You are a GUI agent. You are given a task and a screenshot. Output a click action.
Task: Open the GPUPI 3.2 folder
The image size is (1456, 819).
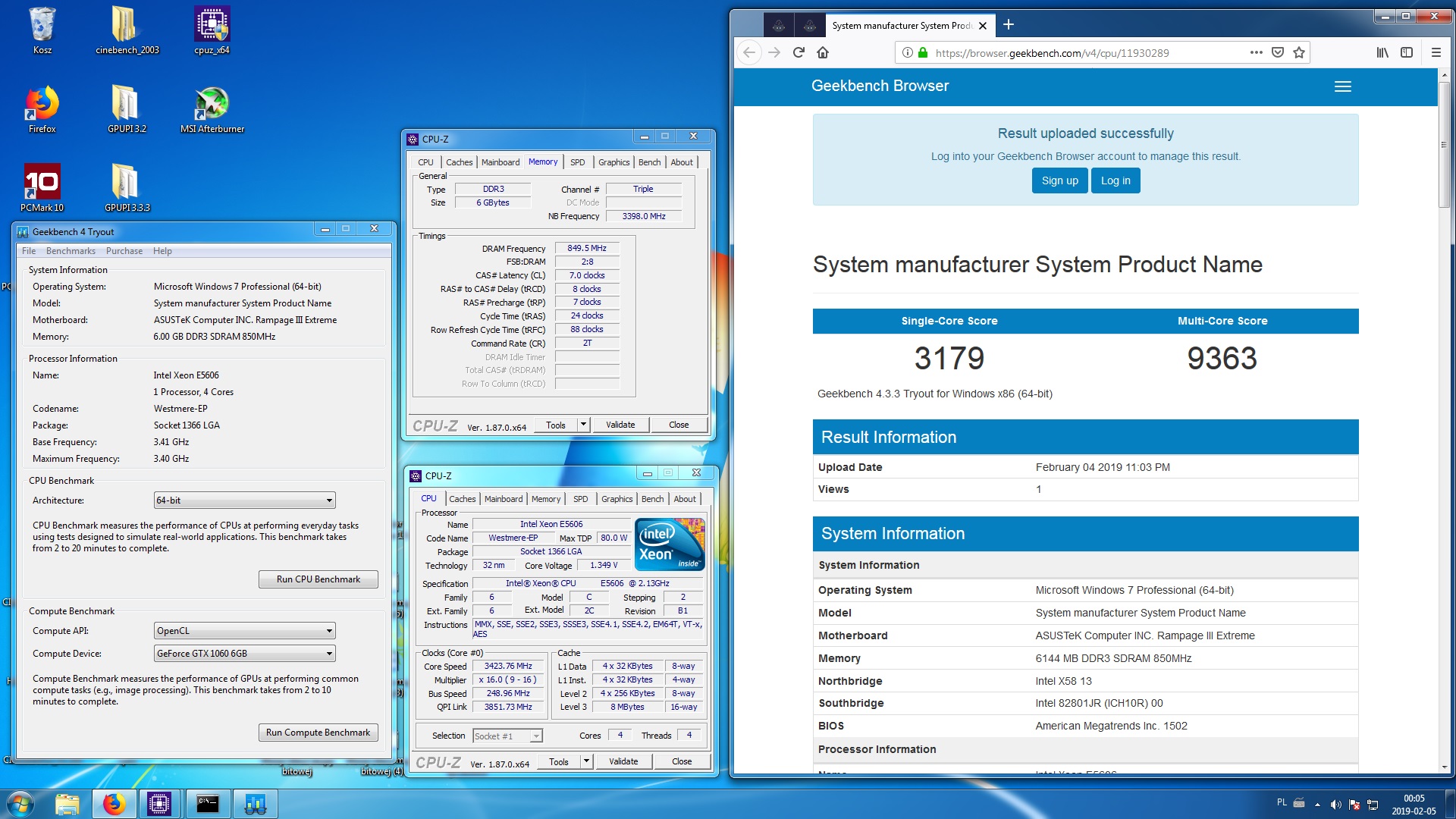point(127,110)
